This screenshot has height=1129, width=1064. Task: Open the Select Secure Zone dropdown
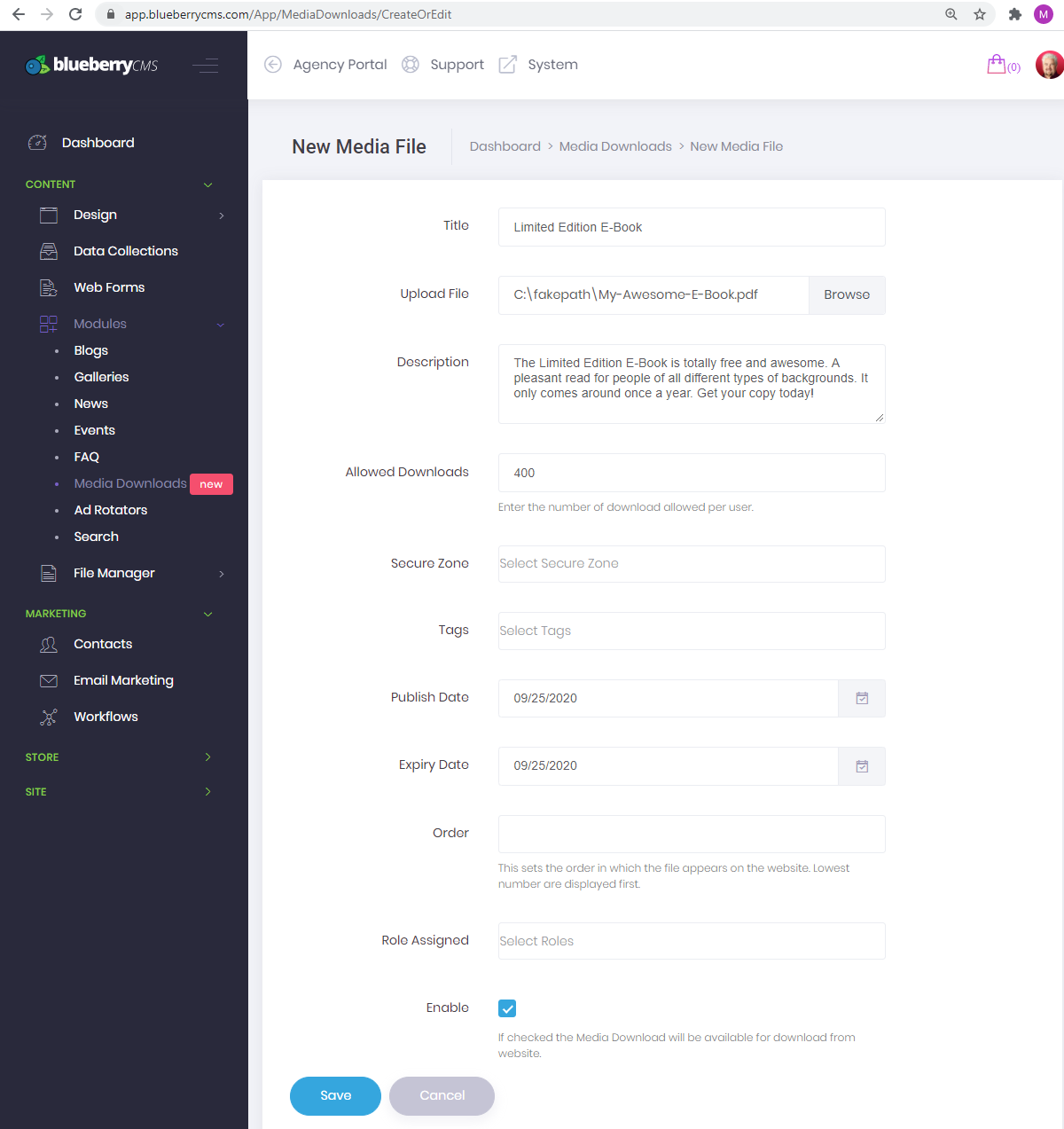click(x=692, y=564)
